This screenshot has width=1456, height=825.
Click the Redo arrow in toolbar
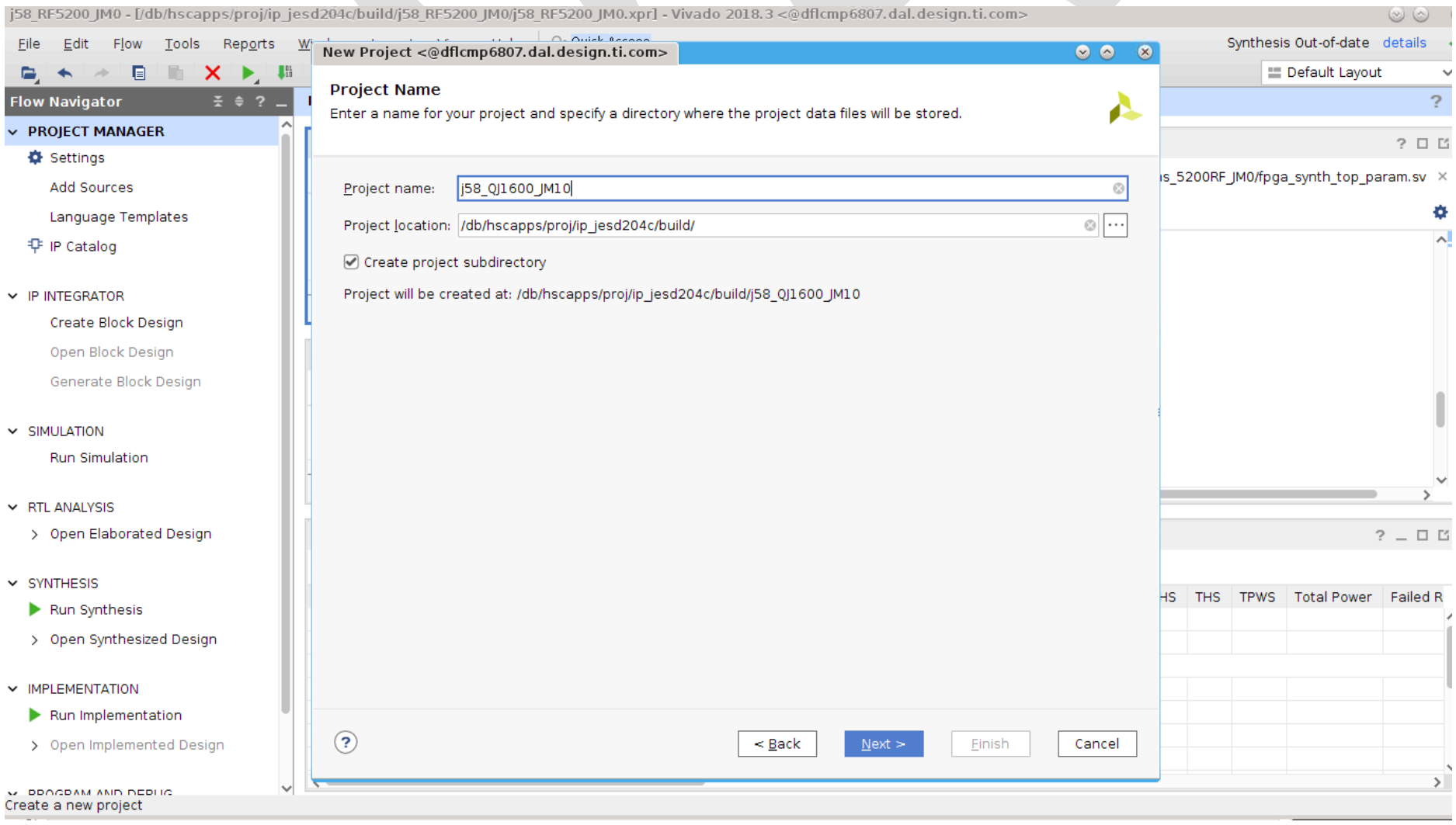point(101,73)
